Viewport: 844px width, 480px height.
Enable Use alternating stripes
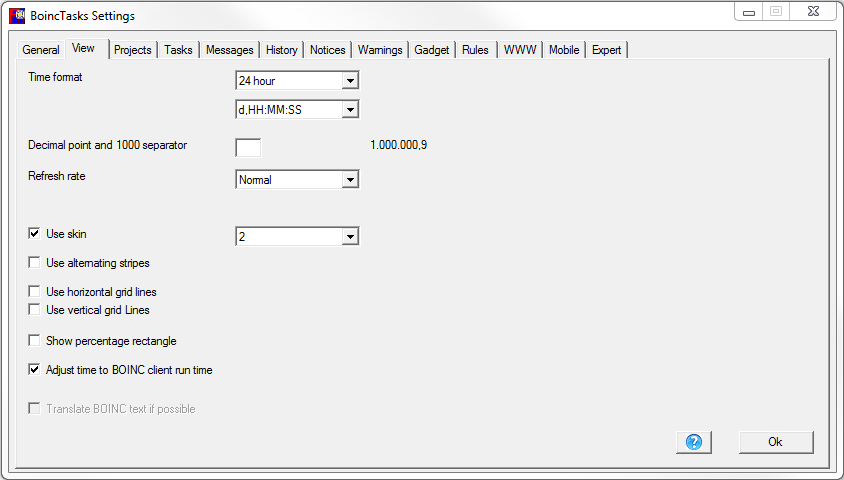(34, 263)
